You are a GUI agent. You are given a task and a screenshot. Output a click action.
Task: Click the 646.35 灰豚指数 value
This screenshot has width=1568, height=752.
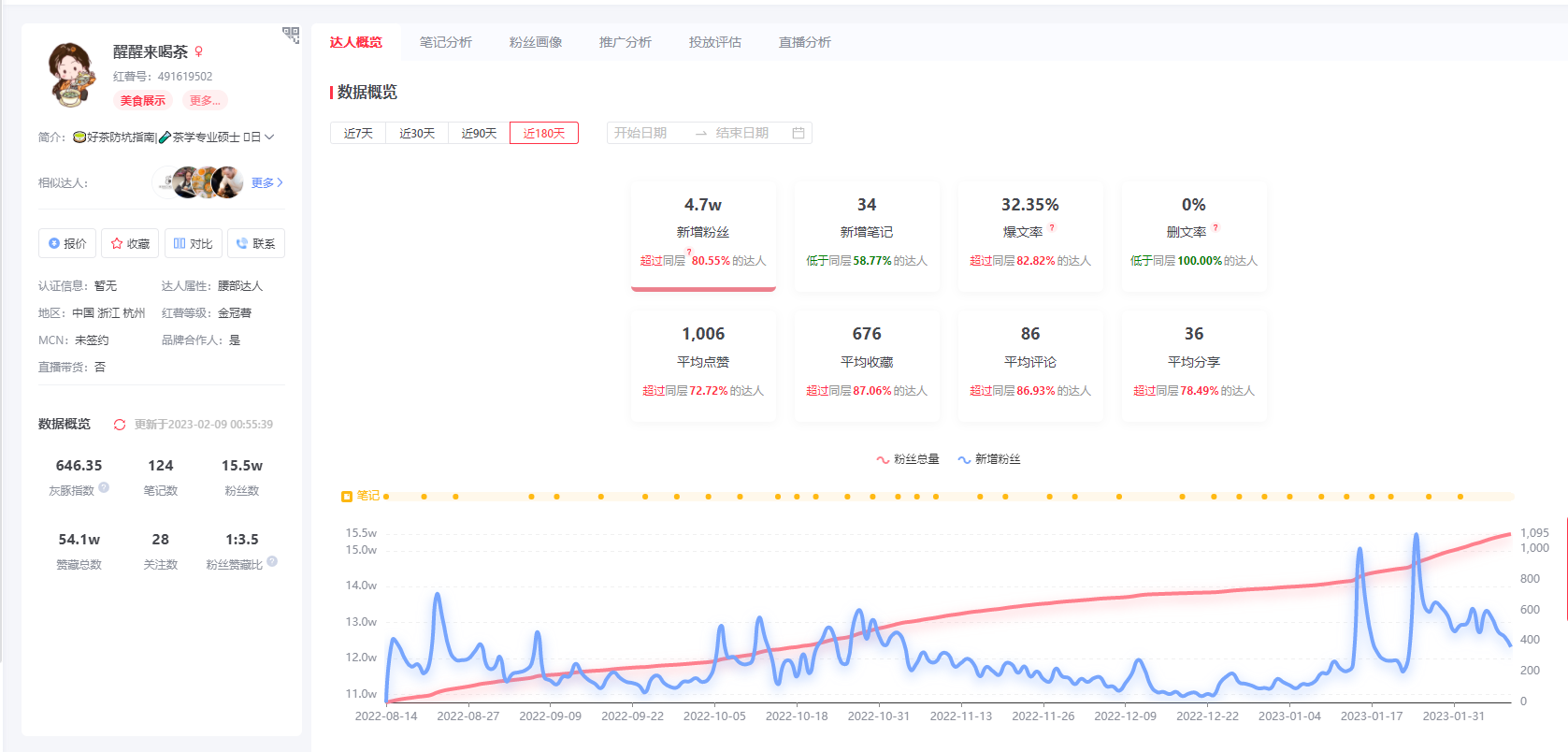[x=79, y=466]
